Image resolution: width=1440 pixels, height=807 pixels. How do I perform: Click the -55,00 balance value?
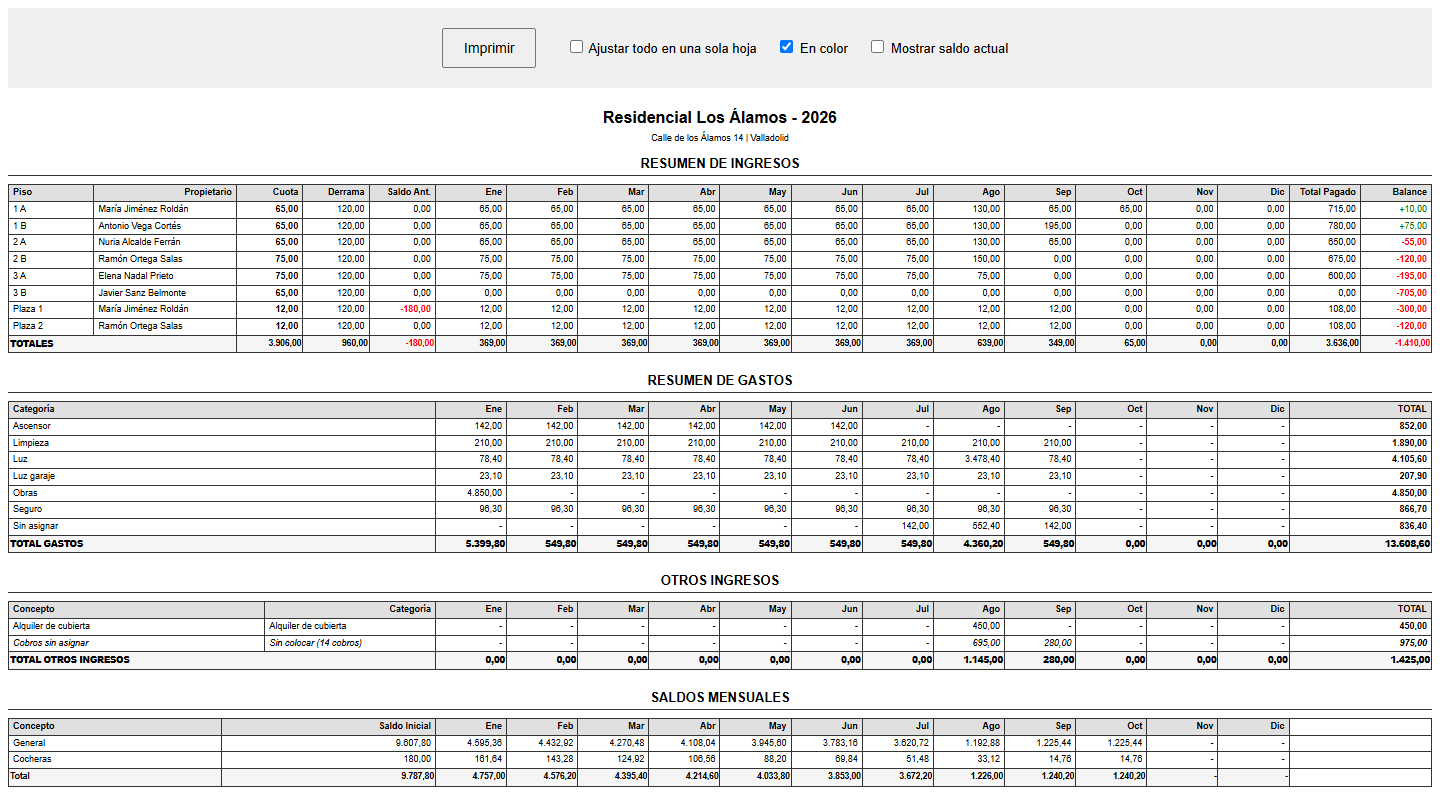pyautogui.click(x=1414, y=242)
